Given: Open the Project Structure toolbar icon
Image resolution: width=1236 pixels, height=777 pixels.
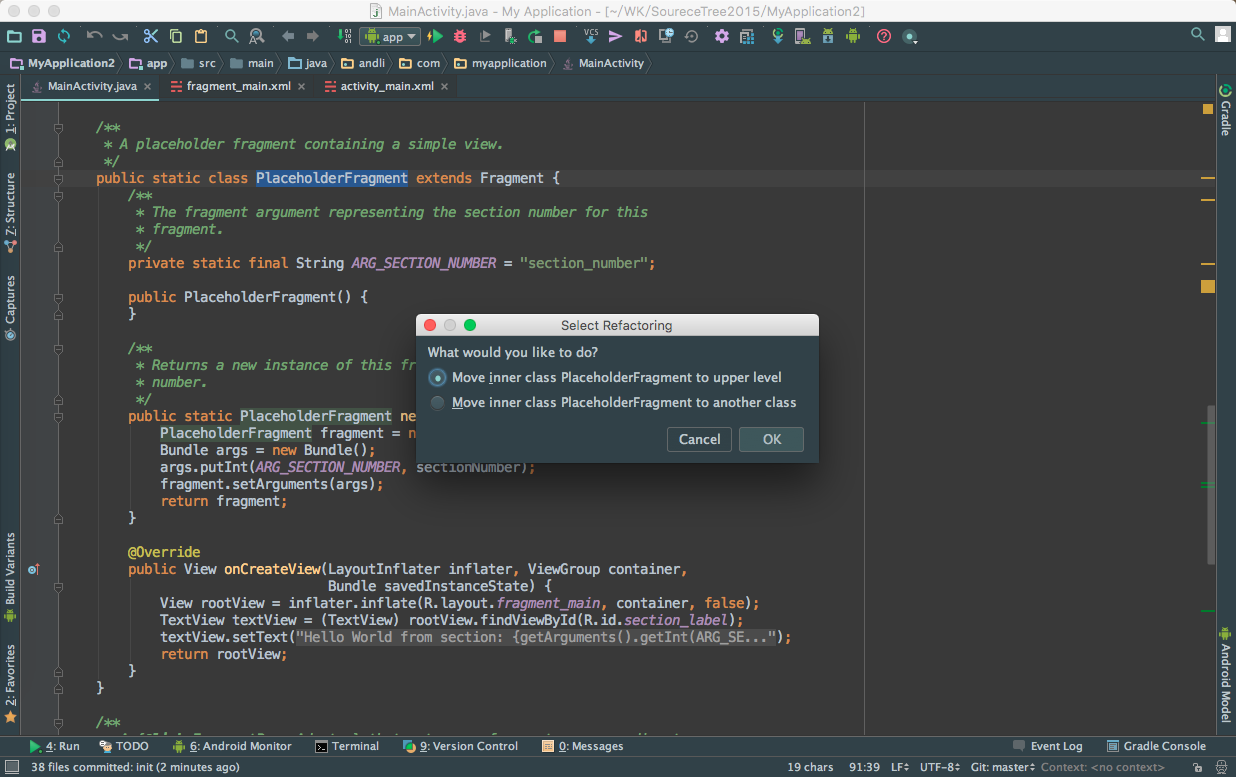Looking at the screenshot, I should click(x=747, y=36).
